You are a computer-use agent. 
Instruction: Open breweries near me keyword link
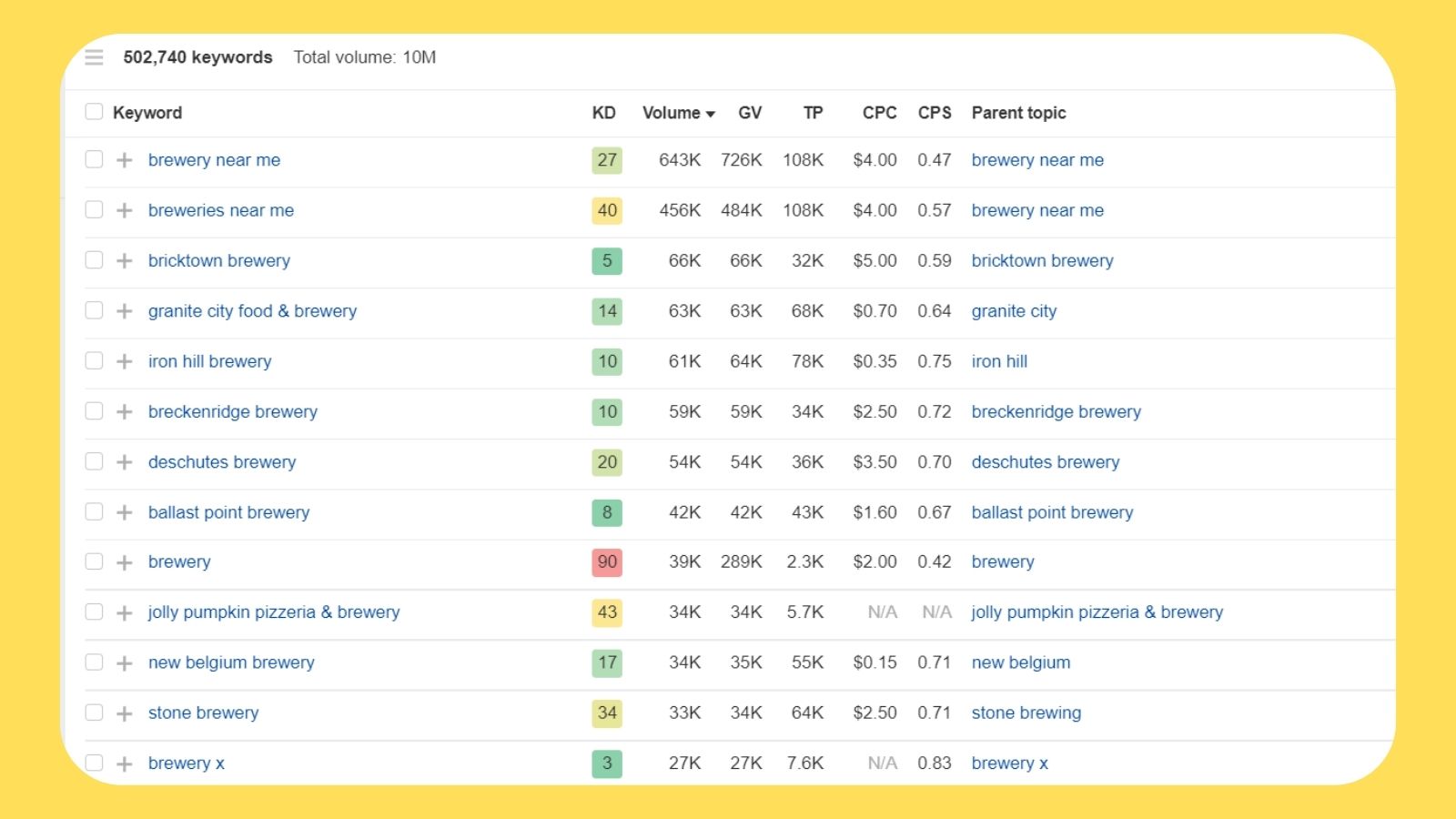pos(221,210)
